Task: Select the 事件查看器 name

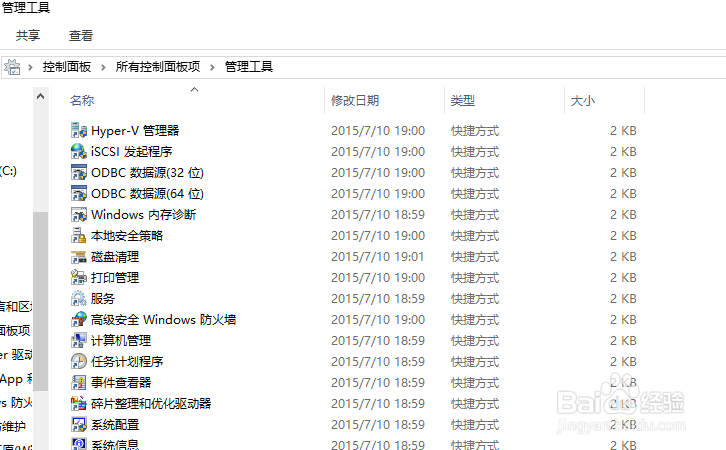Action: tap(121, 382)
